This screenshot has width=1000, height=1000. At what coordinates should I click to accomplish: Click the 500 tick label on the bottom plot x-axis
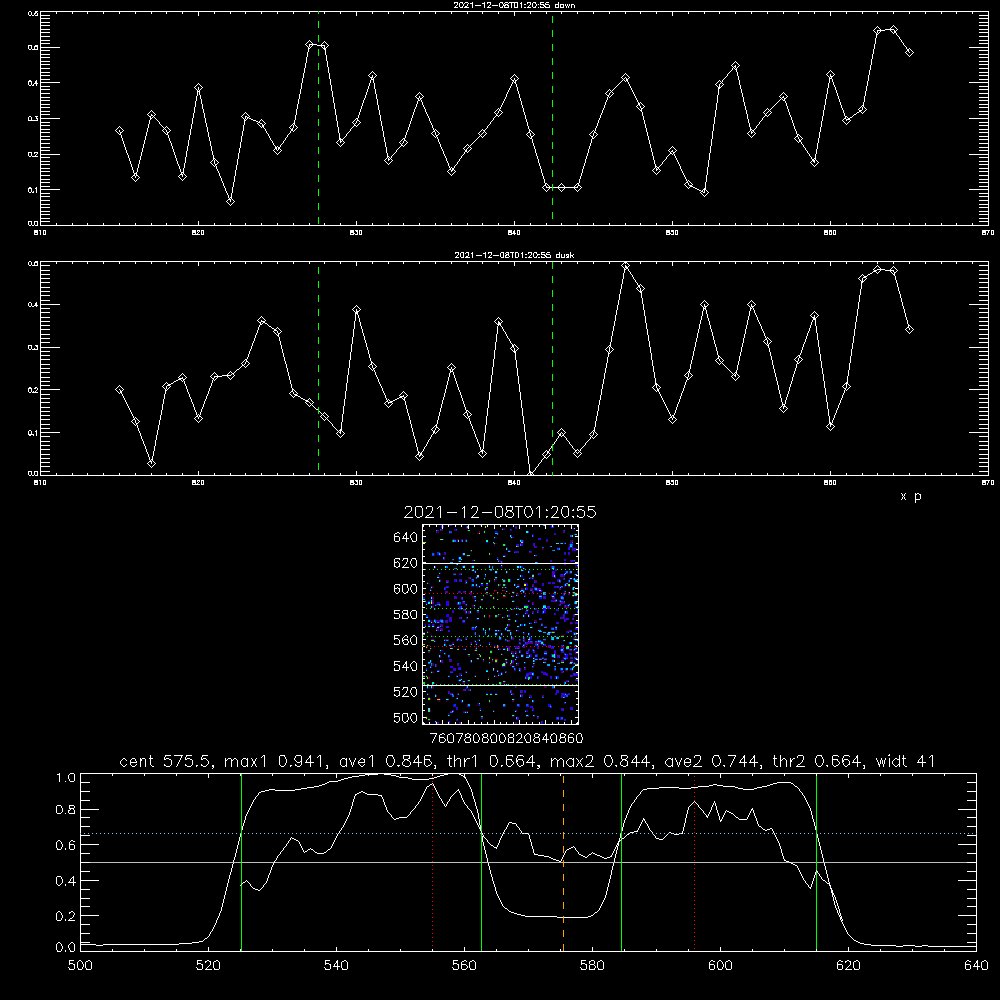[80, 966]
